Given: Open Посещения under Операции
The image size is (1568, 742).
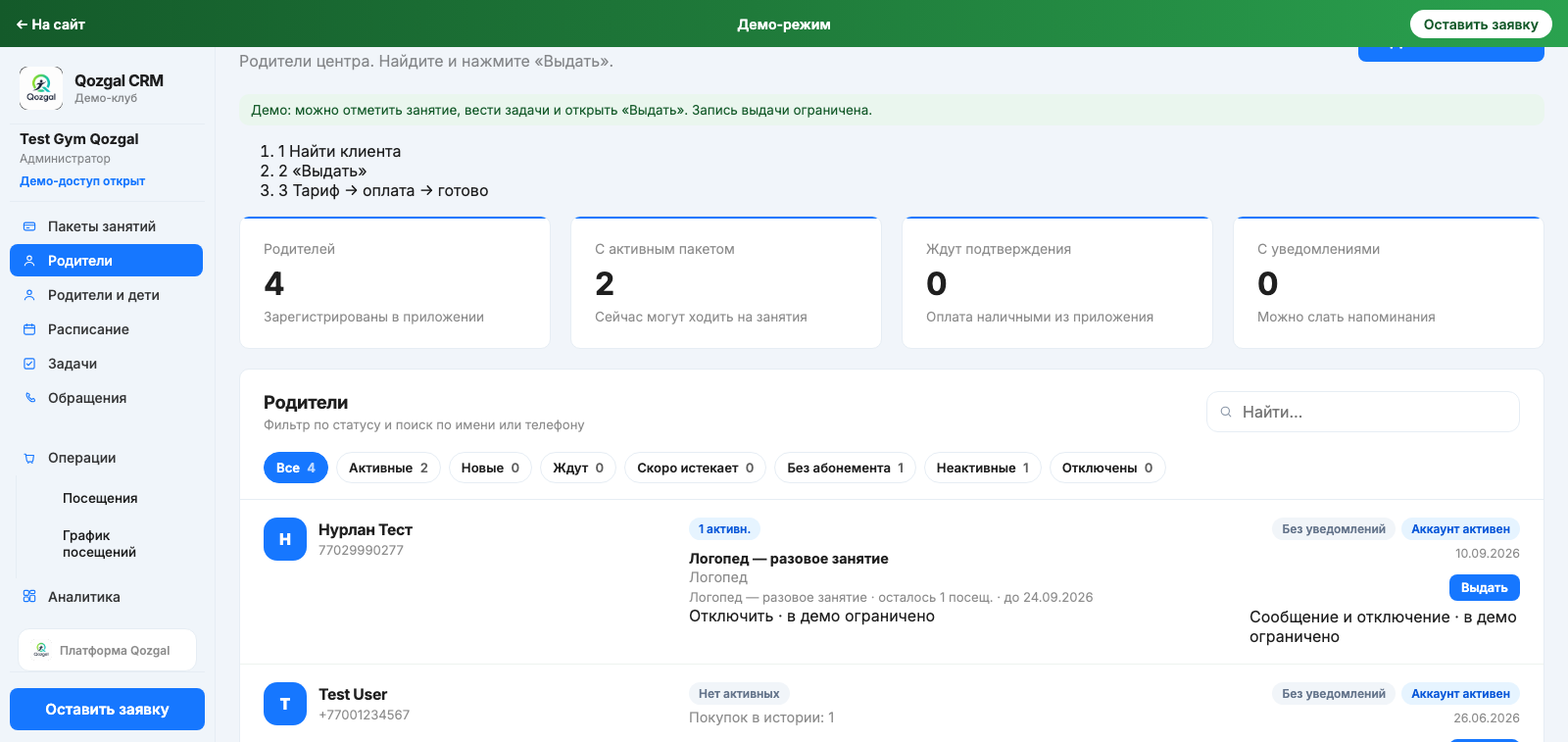Looking at the screenshot, I should (100, 498).
